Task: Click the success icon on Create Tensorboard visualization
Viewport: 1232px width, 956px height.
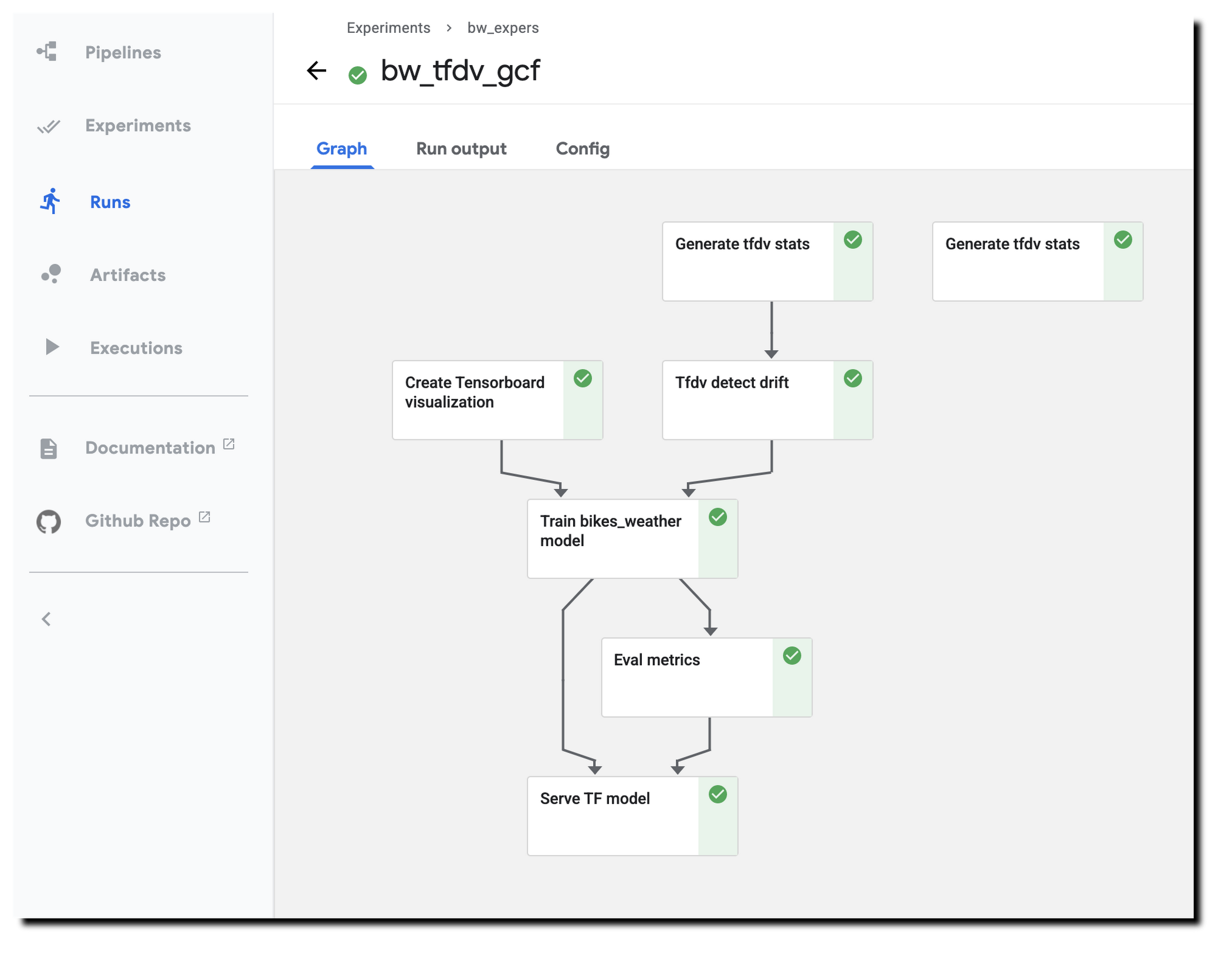Action: 583,378
